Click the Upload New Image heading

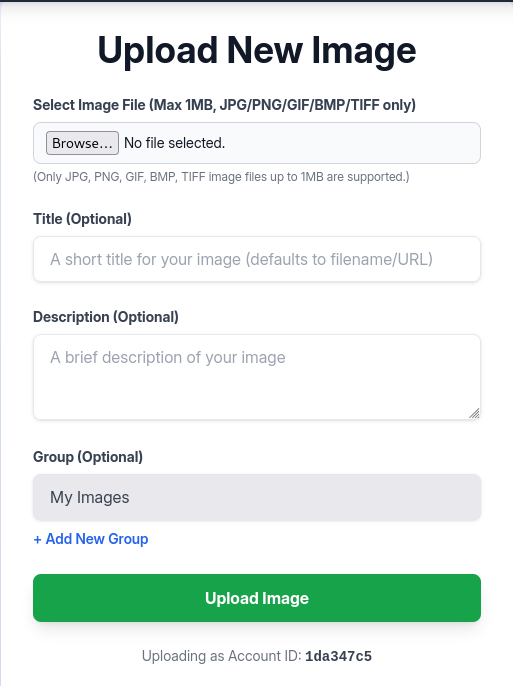click(x=257, y=50)
